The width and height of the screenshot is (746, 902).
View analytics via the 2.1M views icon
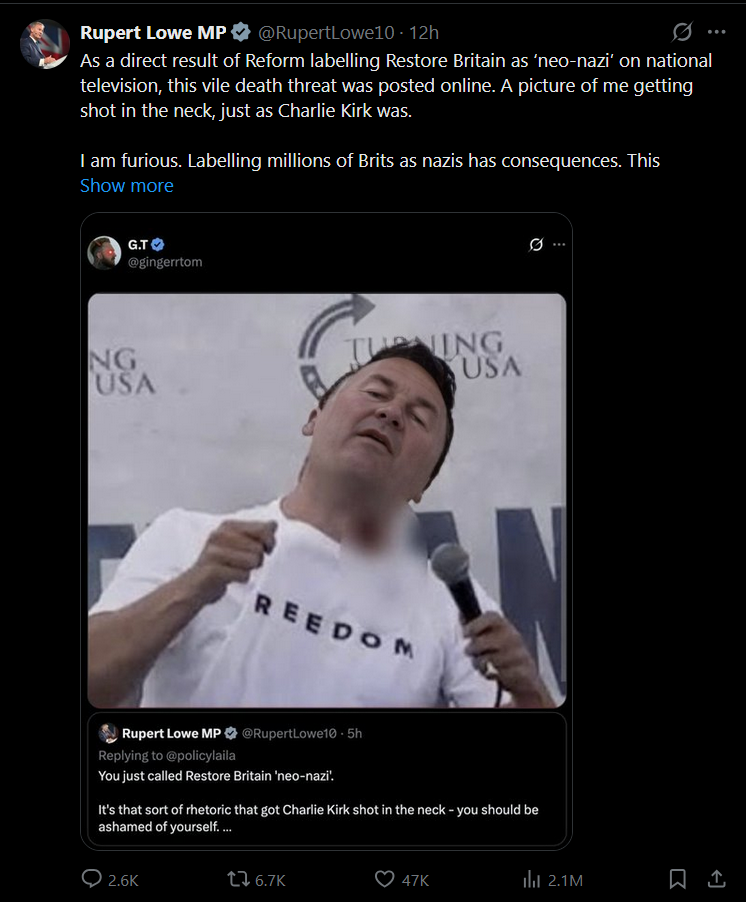point(531,879)
